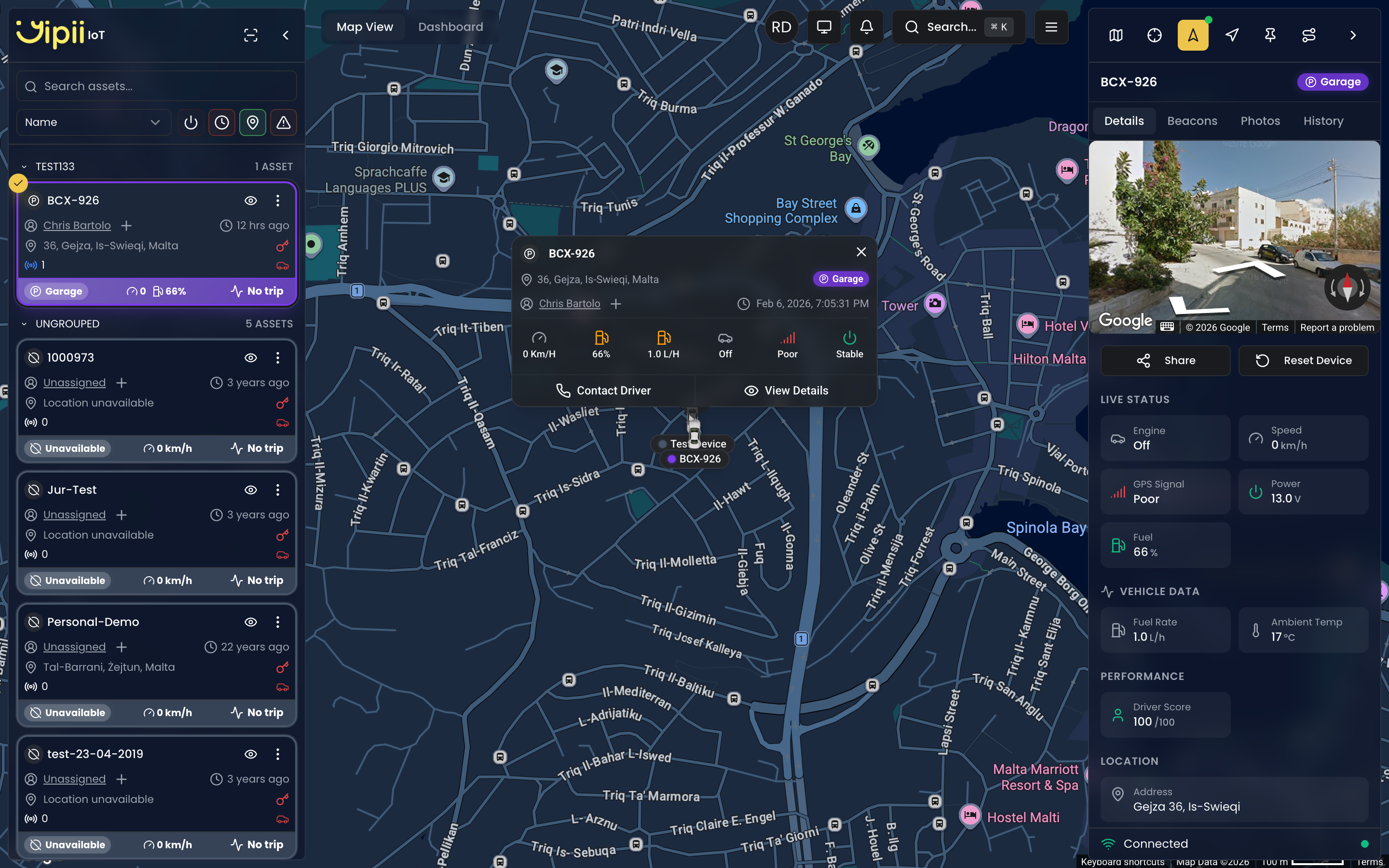Click the Bay Street Shopping Complex map marker
This screenshot has height=868, width=1389.
[x=856, y=208]
